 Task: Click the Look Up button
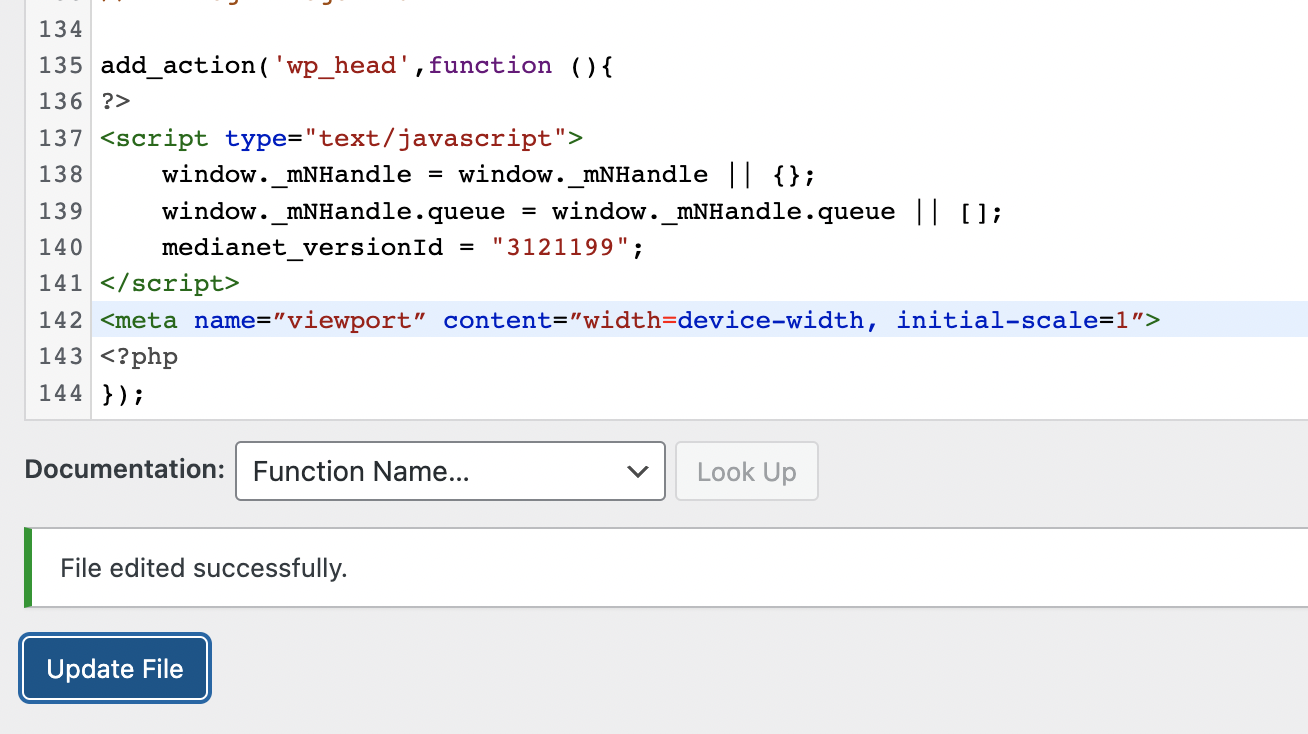point(747,471)
